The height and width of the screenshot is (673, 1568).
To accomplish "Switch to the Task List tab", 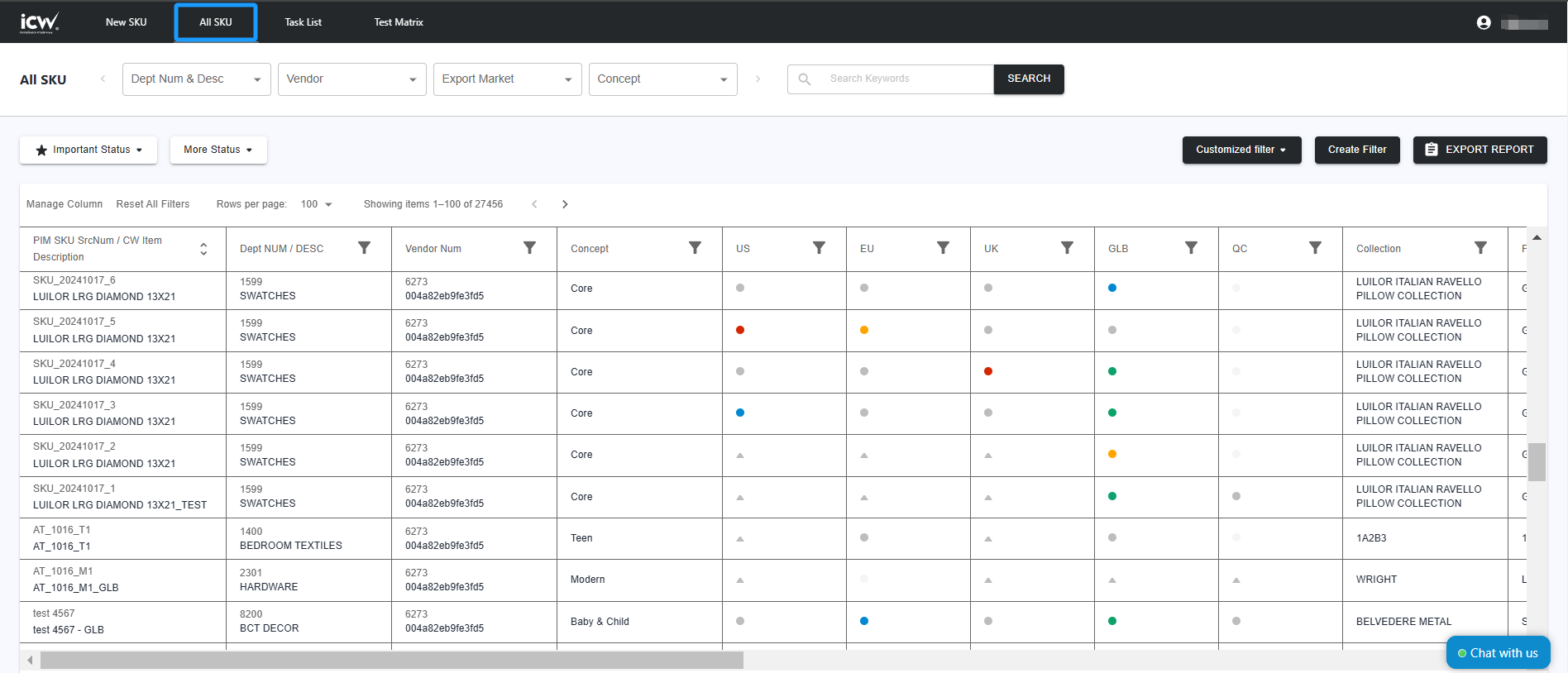I will tap(303, 22).
